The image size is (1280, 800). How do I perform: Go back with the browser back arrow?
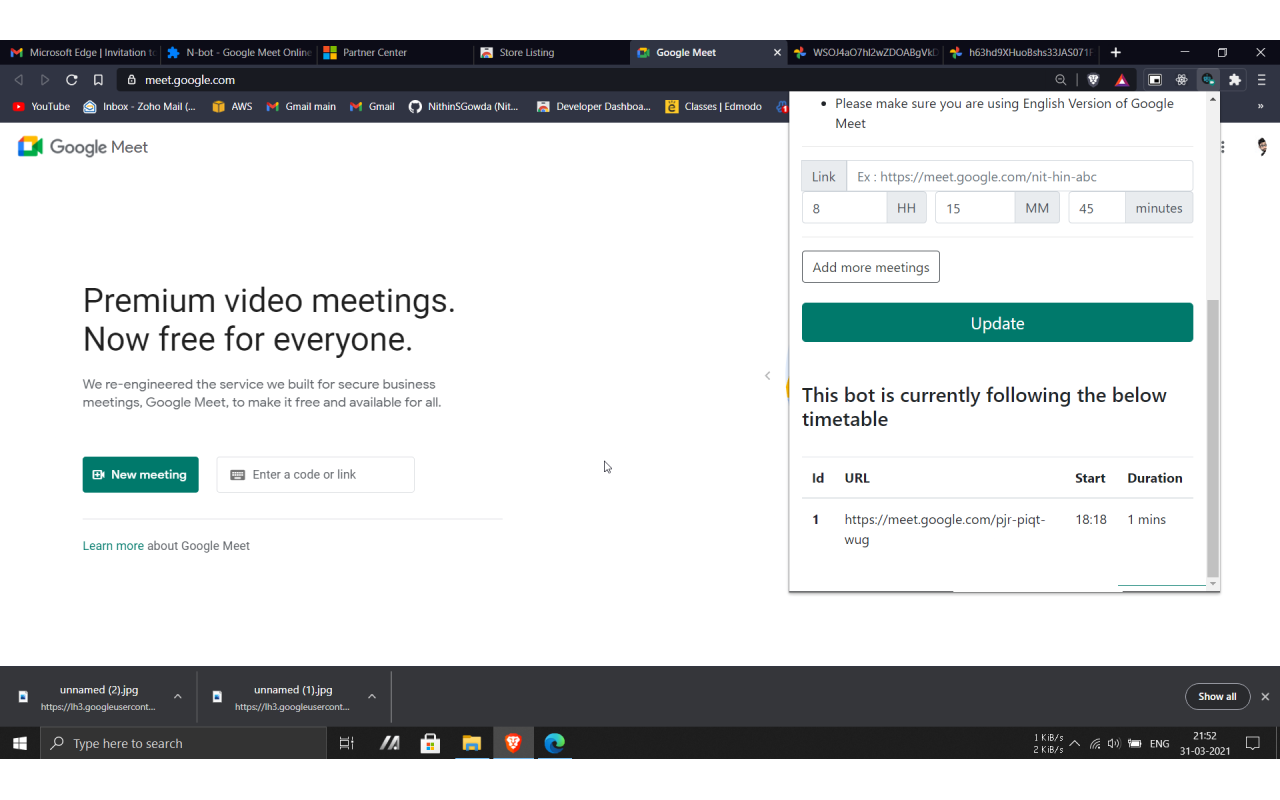click(x=18, y=80)
